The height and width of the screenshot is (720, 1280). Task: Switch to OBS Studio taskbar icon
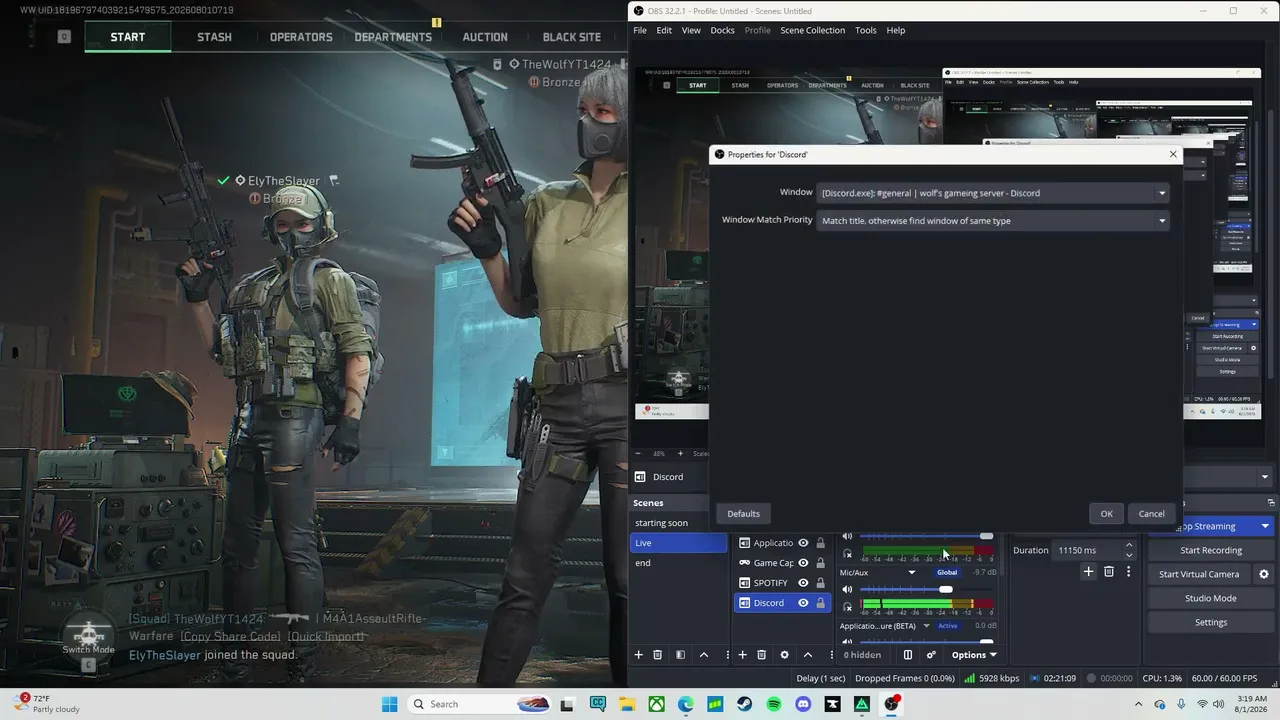(x=891, y=704)
